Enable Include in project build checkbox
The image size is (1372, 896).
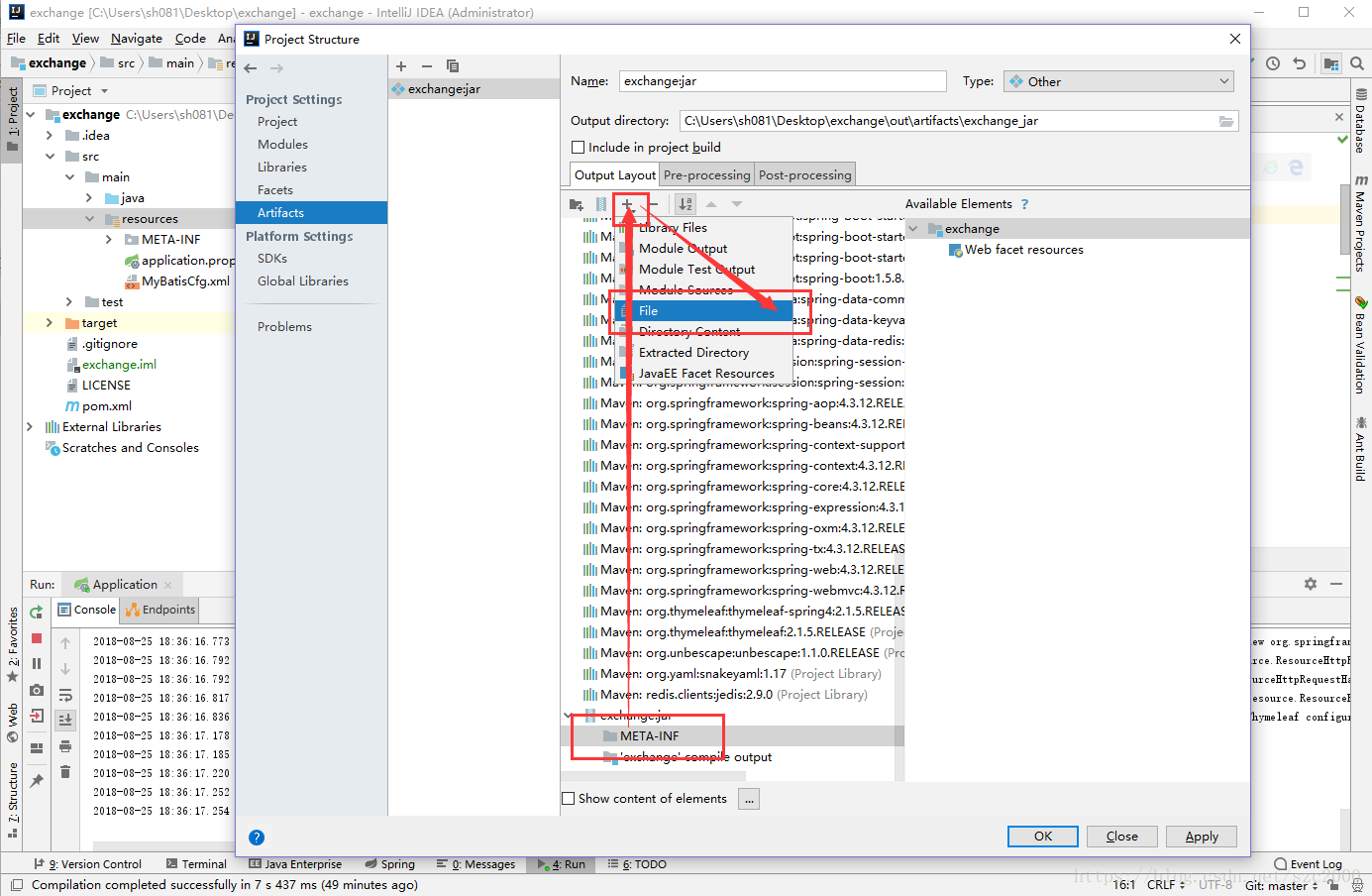click(579, 148)
